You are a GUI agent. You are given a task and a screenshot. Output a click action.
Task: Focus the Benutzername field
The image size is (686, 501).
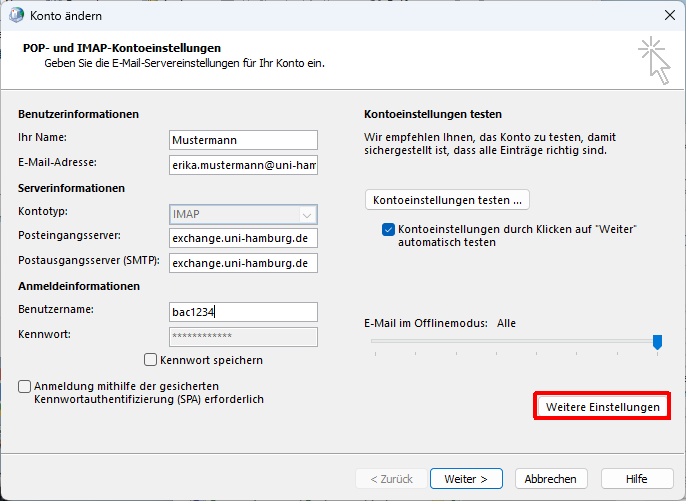point(243,312)
